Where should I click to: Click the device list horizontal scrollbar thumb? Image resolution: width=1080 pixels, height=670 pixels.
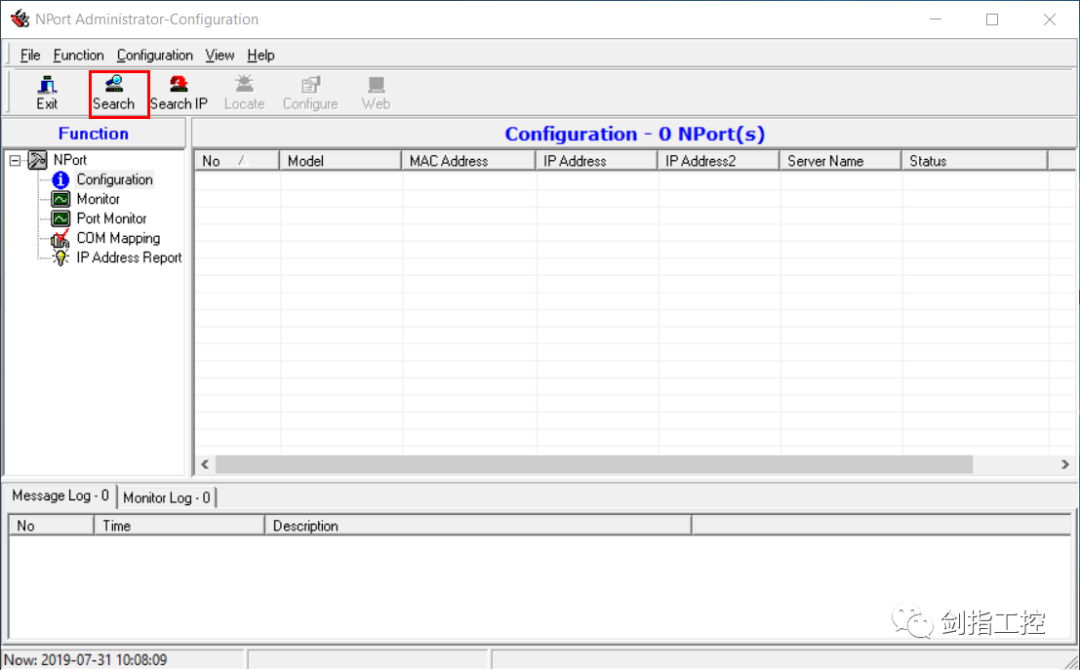pos(594,464)
